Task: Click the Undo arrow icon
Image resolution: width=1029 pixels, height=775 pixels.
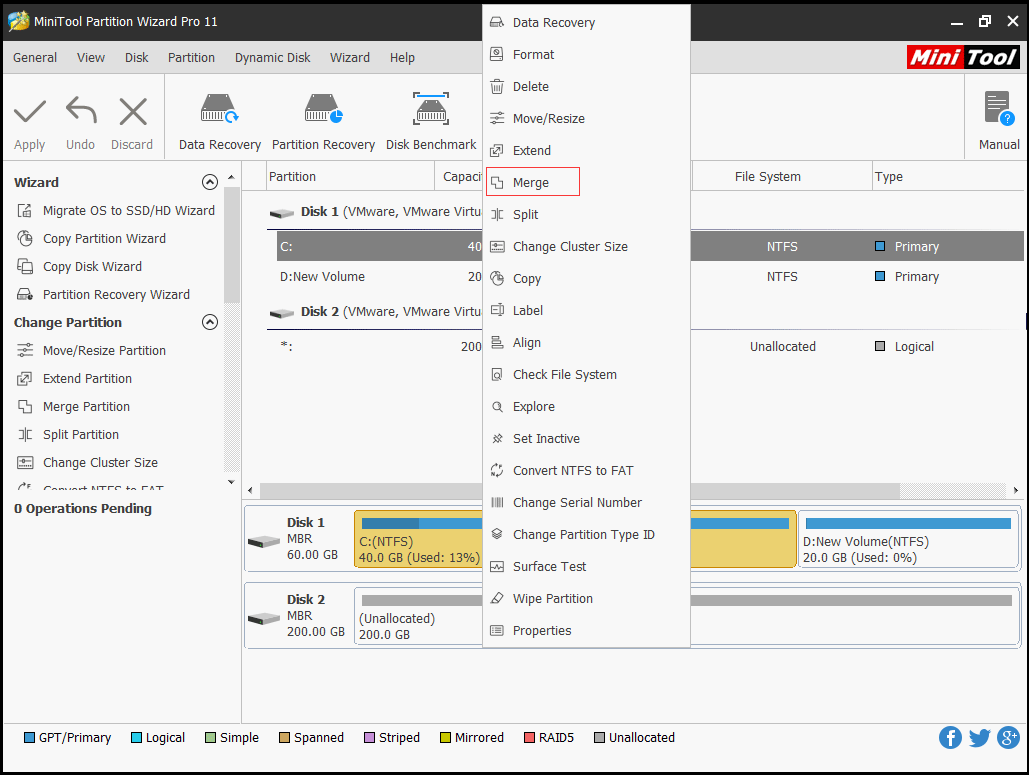Action: [x=81, y=110]
